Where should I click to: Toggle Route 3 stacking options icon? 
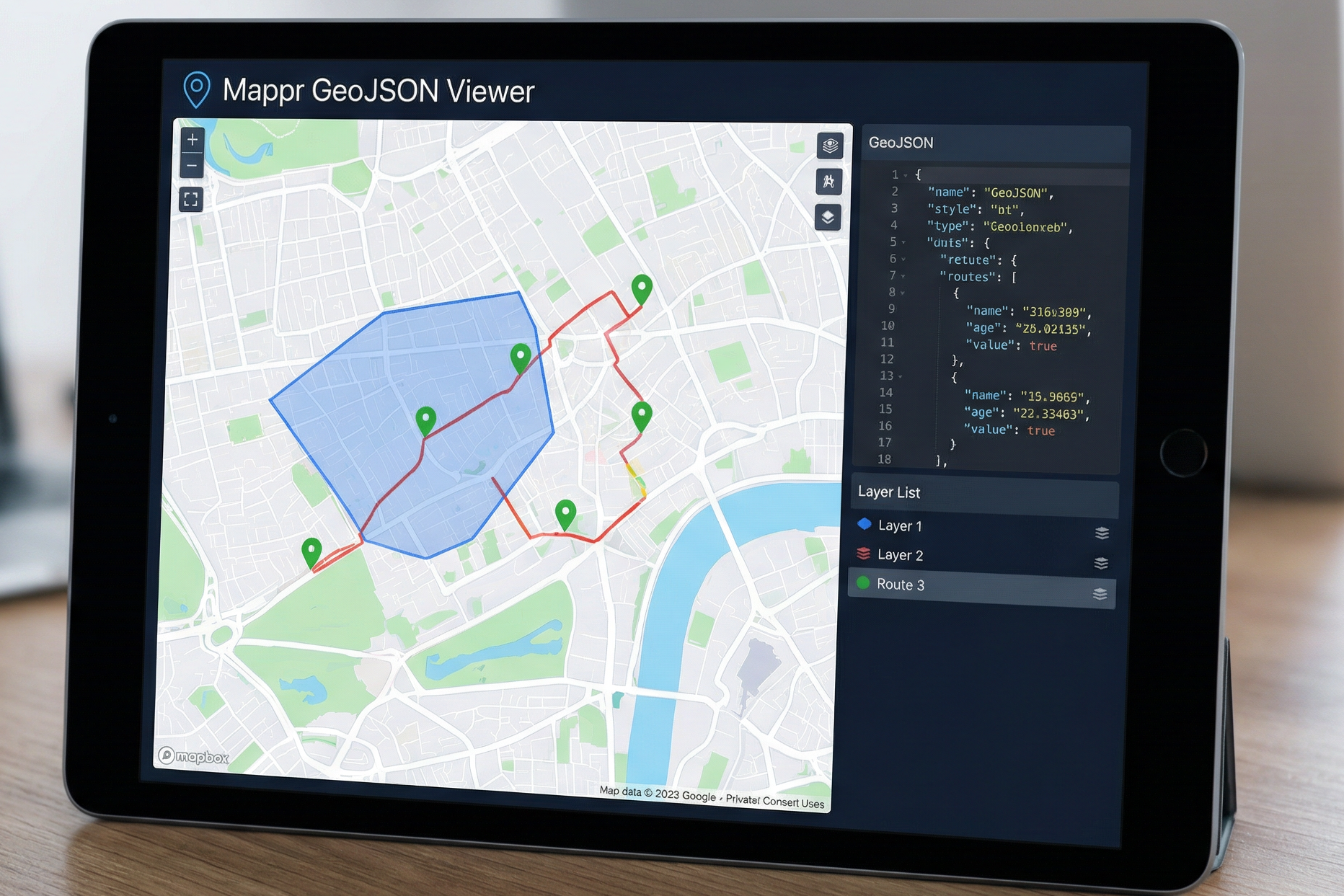pos(1100,593)
